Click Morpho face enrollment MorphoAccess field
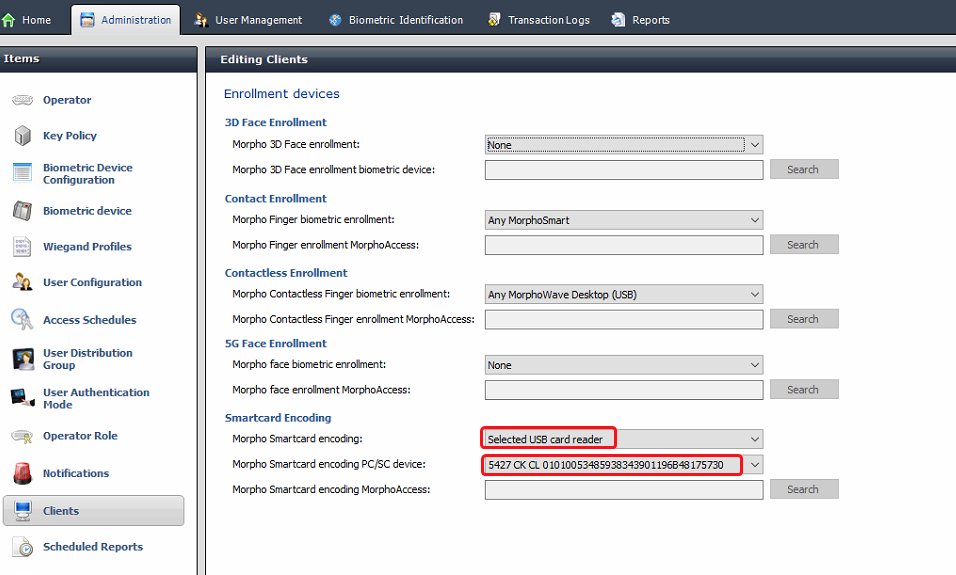This screenshot has height=575, width=956. click(624, 390)
